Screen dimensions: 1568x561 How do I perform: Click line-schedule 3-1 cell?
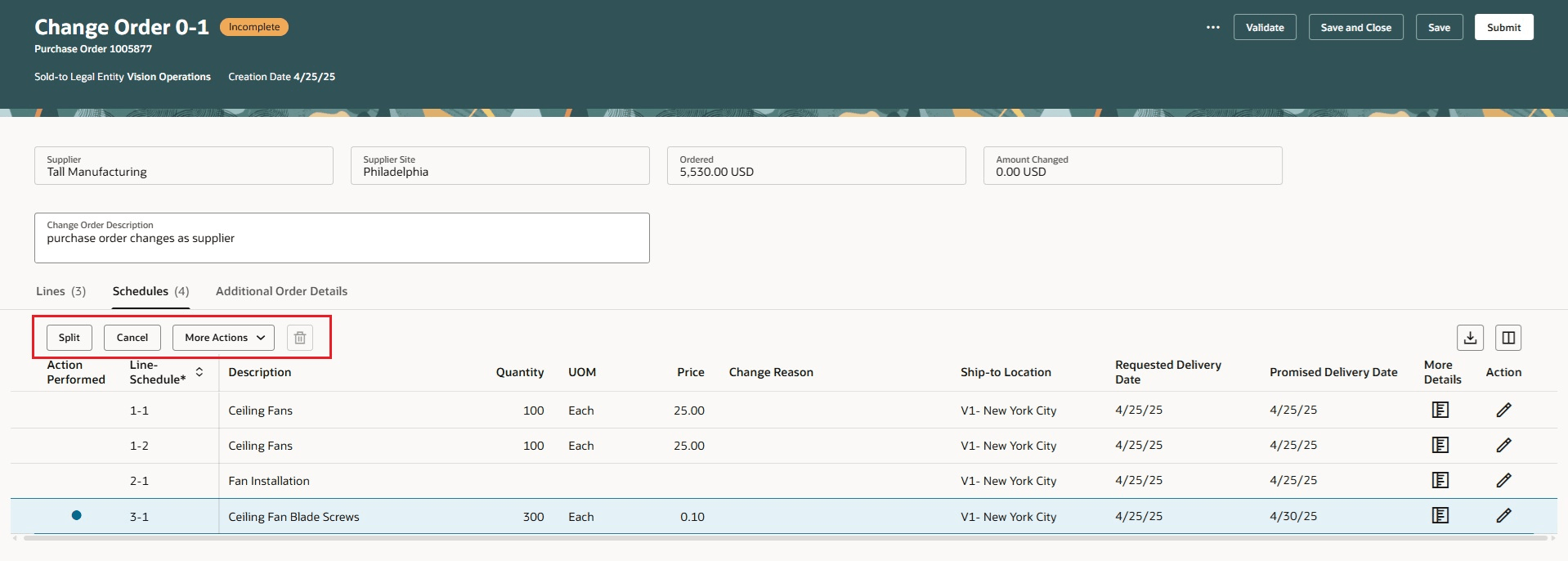coord(139,517)
